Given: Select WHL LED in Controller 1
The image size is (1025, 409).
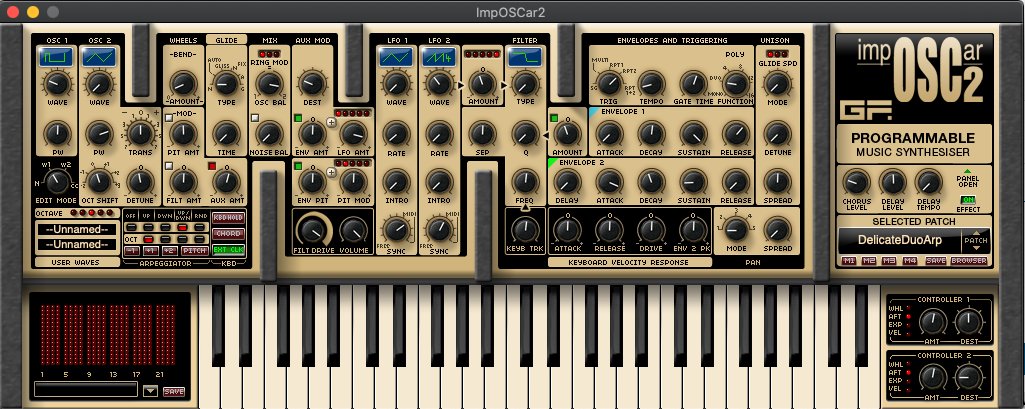Looking at the screenshot, I should coord(908,308).
